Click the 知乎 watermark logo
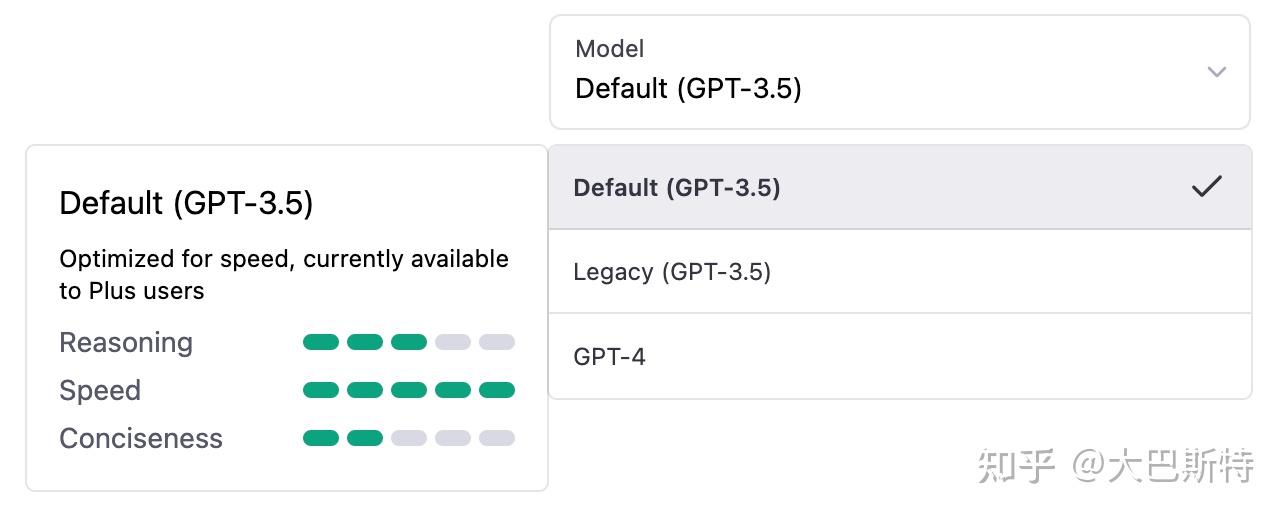The image size is (1286, 518). [1016, 467]
